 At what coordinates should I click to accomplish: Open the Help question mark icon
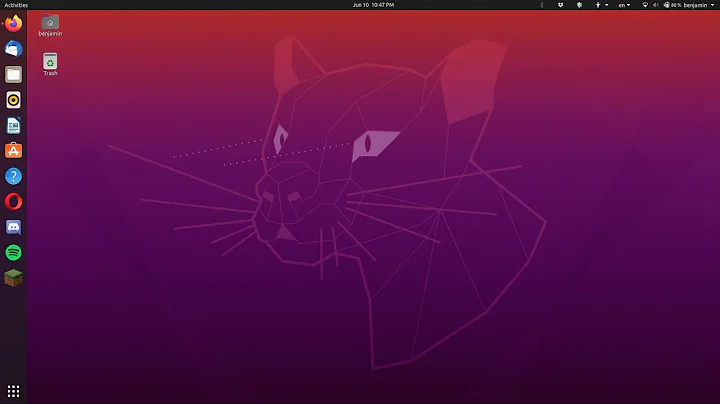(x=13, y=176)
